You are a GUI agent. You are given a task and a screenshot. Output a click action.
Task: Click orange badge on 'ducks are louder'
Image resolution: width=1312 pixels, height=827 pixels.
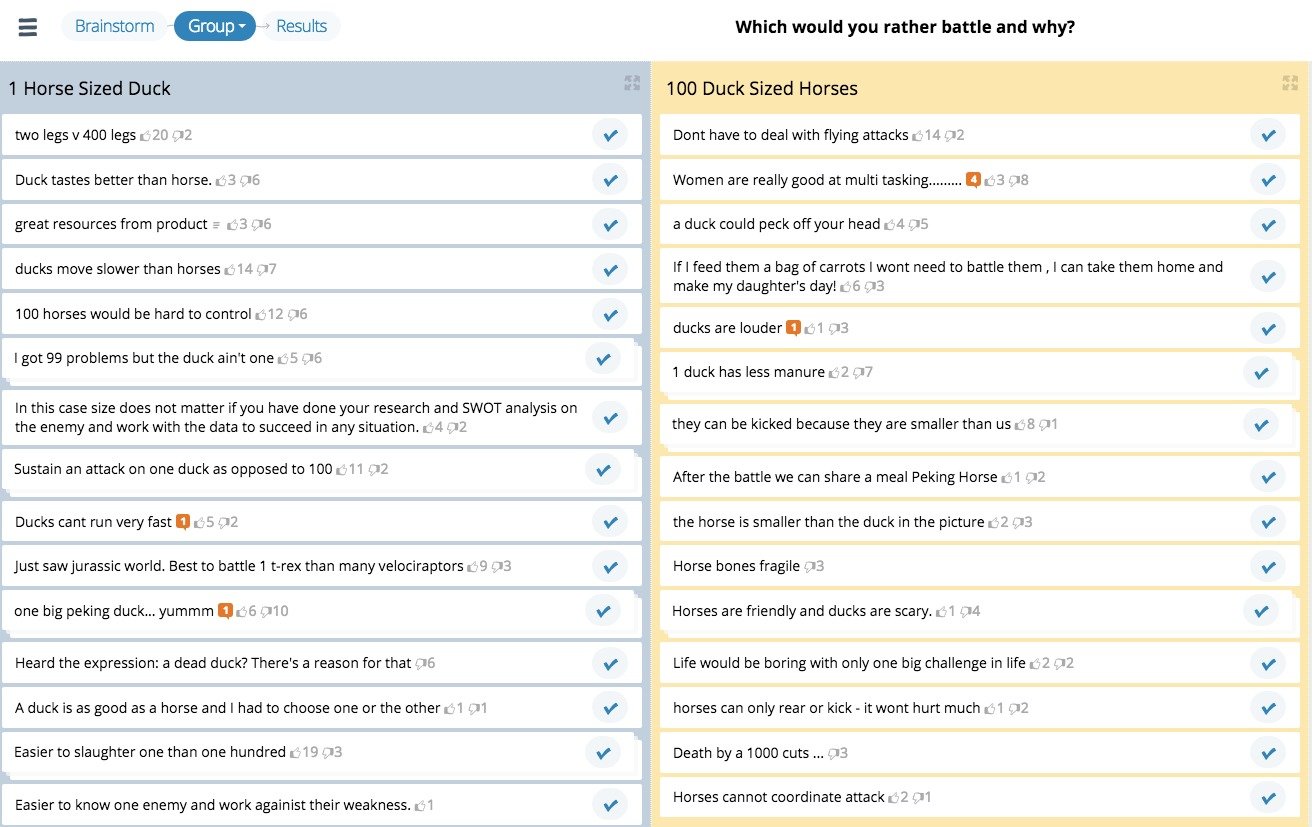793,328
